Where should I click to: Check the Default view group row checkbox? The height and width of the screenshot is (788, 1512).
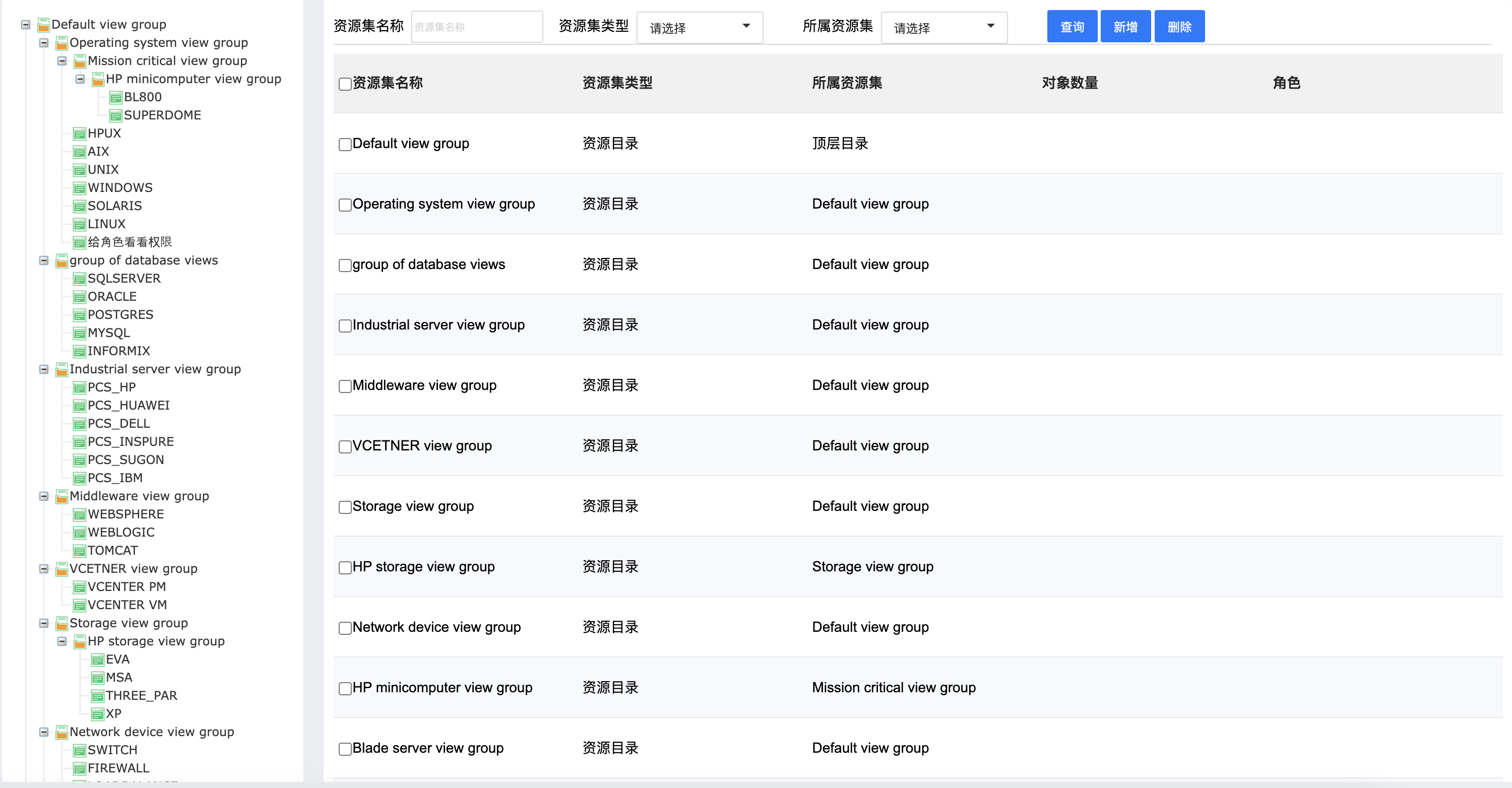click(x=345, y=144)
